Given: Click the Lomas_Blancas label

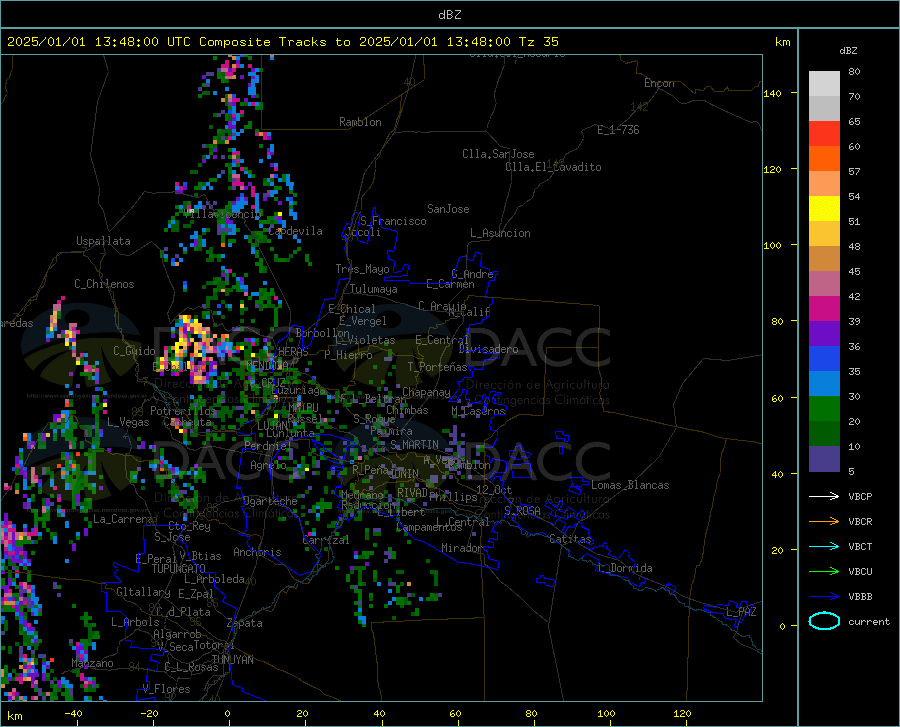Looking at the screenshot, I should point(630,485).
